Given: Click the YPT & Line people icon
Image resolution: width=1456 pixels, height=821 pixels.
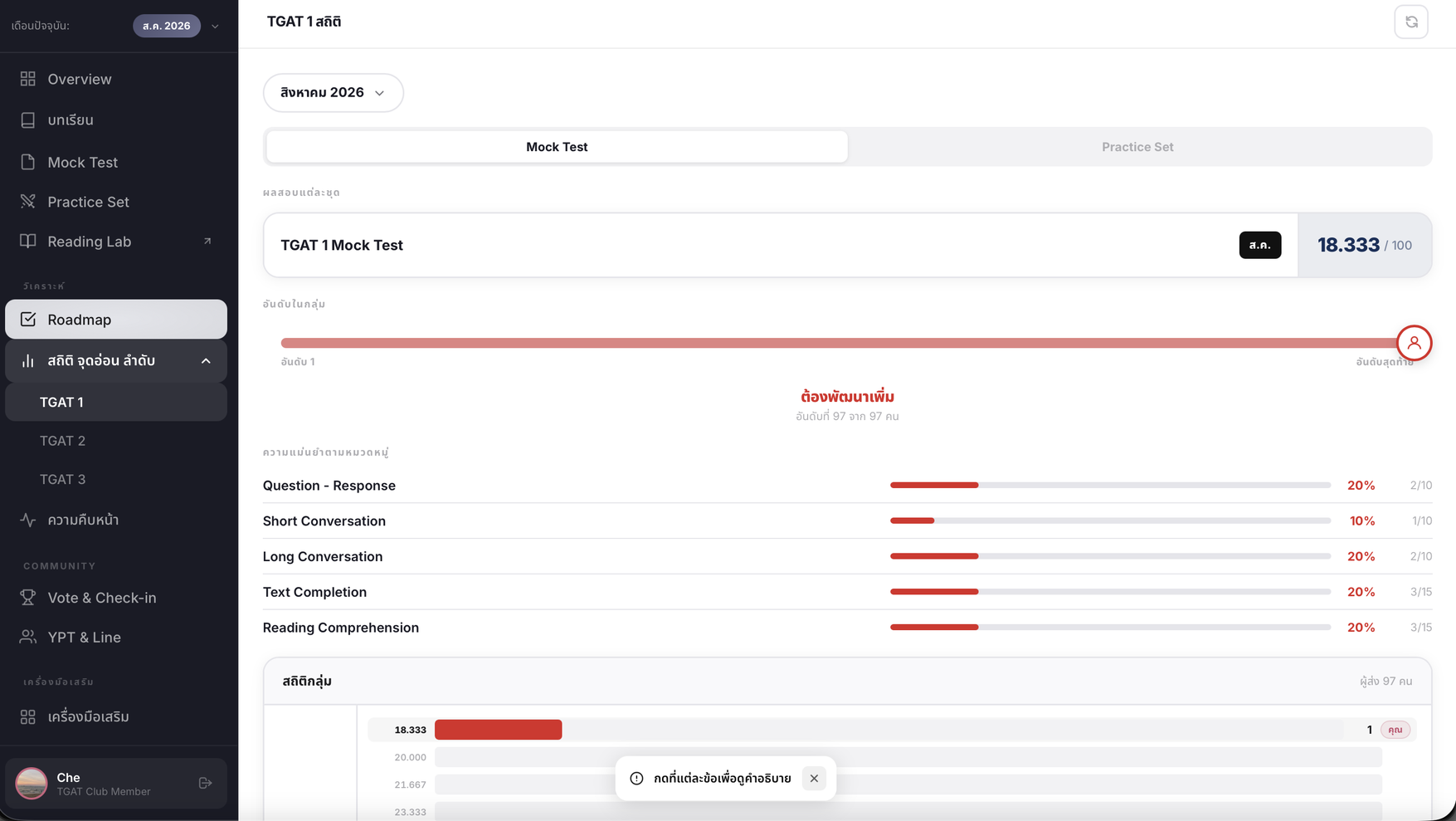Looking at the screenshot, I should pos(28,638).
